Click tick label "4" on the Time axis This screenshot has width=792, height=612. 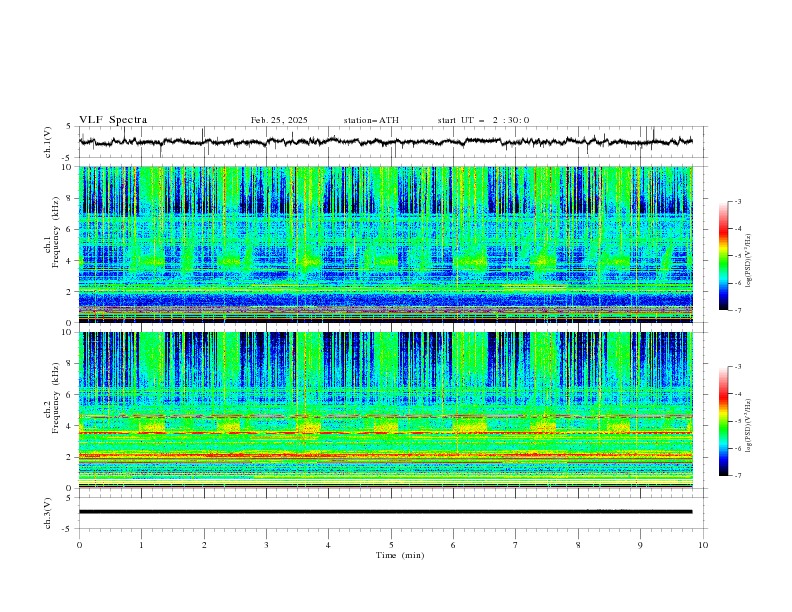(x=328, y=545)
